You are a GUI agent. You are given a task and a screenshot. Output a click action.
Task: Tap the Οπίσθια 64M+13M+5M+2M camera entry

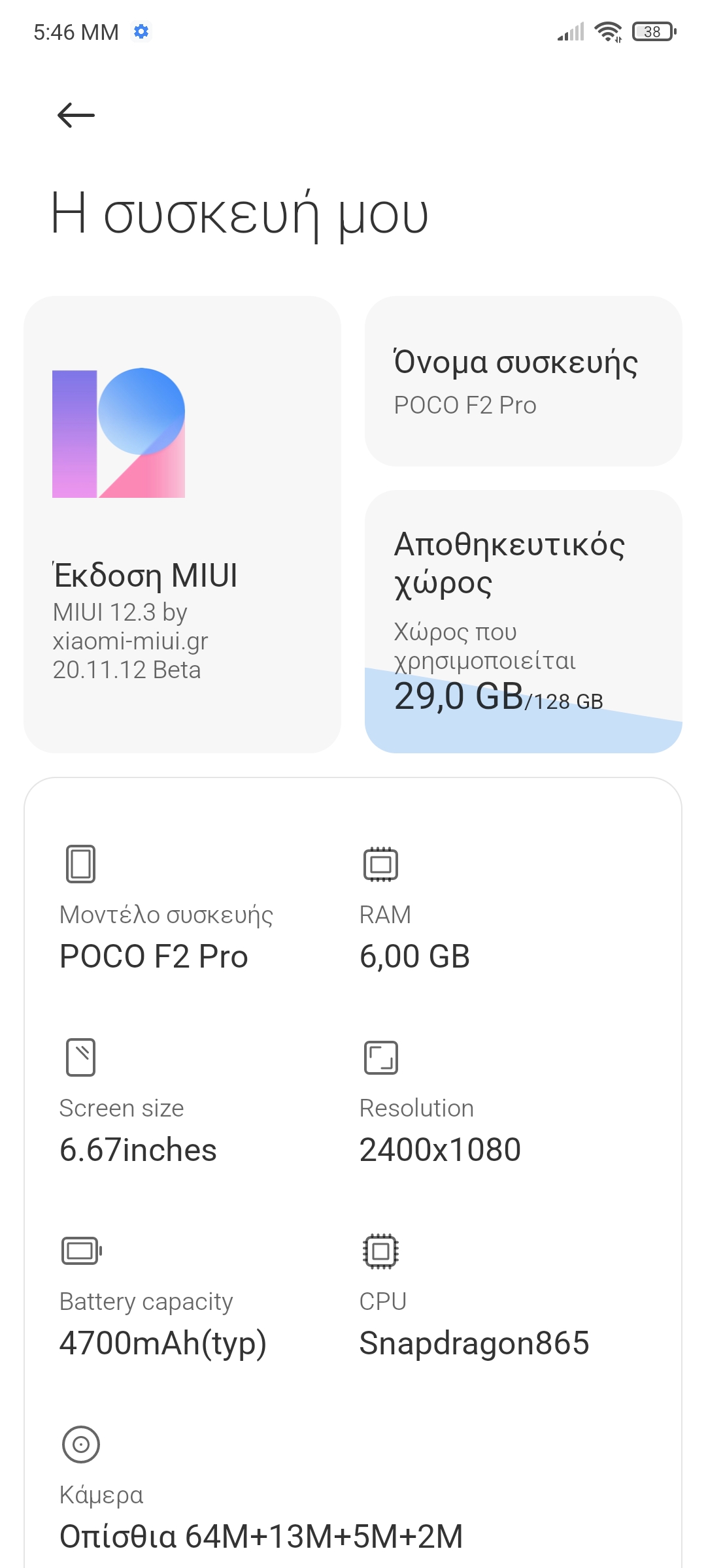(x=261, y=1535)
